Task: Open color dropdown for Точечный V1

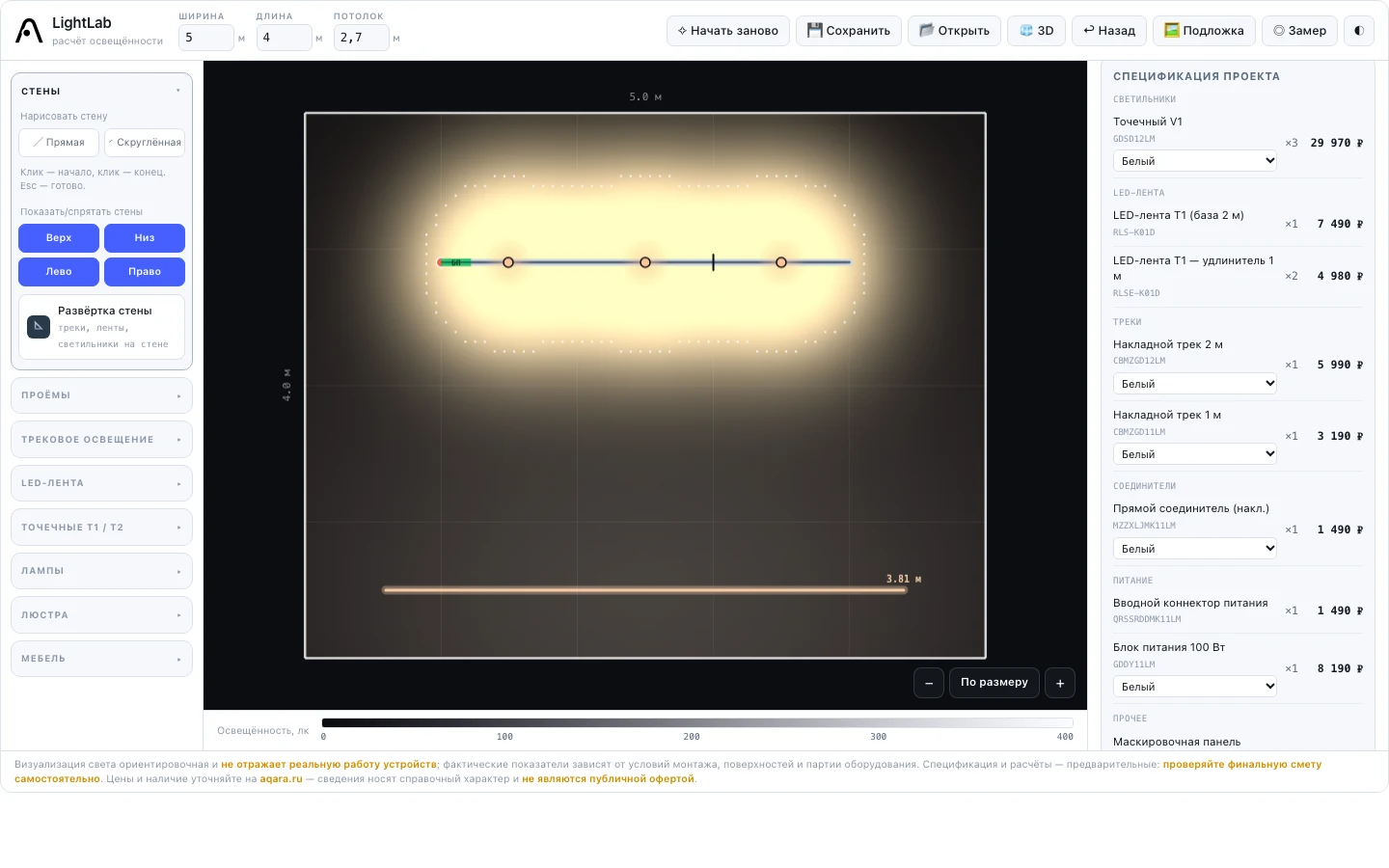Action: (x=1195, y=161)
